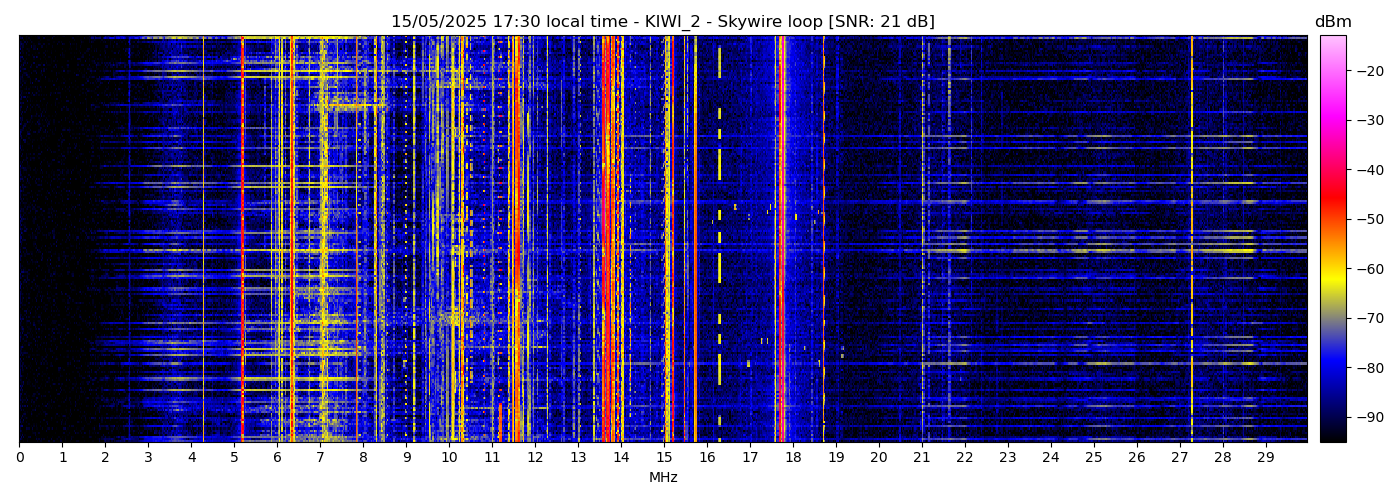Click the 21 tick label on frequency axis
1400x500 pixels.
click(922, 457)
